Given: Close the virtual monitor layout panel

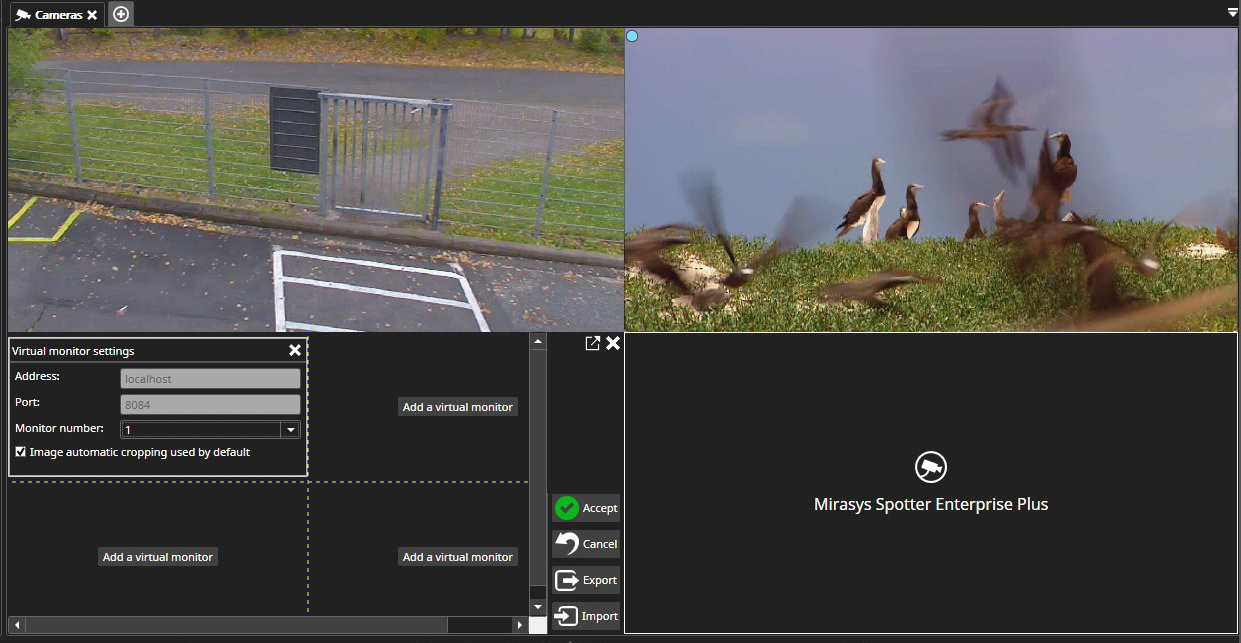Looking at the screenshot, I should (x=613, y=343).
